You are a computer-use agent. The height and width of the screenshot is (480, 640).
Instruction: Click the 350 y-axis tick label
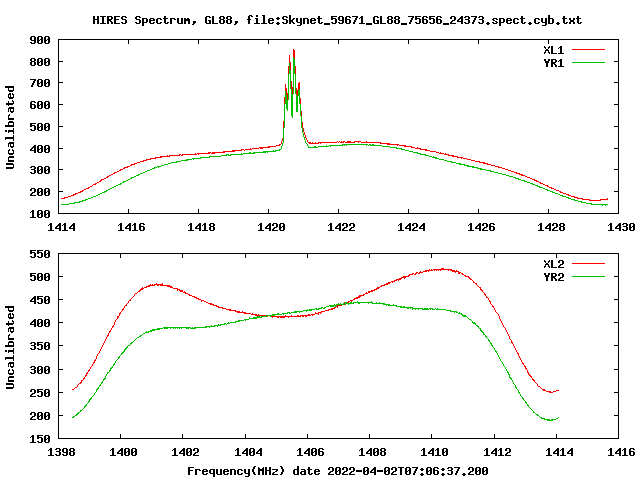(x=40, y=347)
